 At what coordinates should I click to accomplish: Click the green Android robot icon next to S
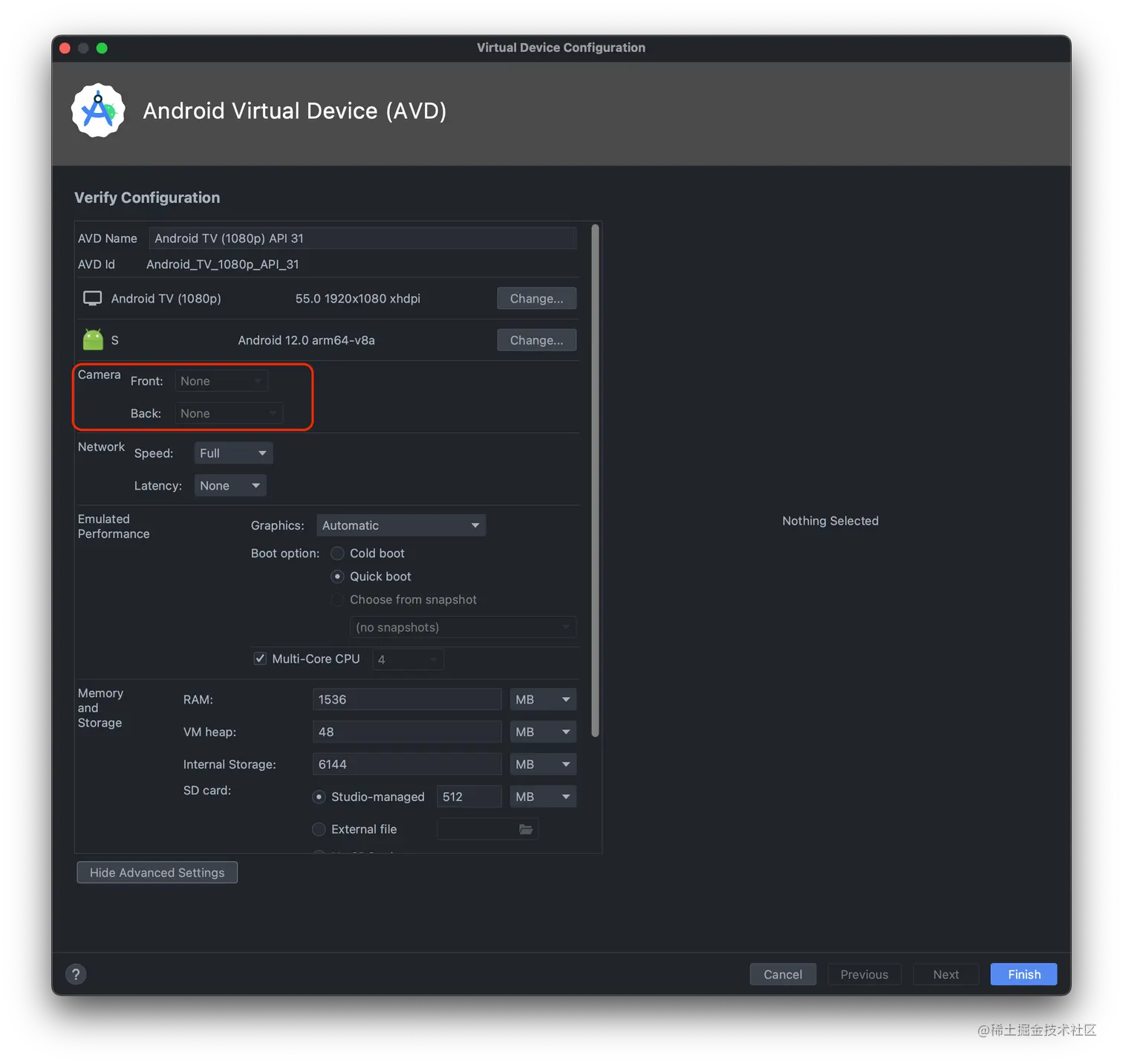92,339
